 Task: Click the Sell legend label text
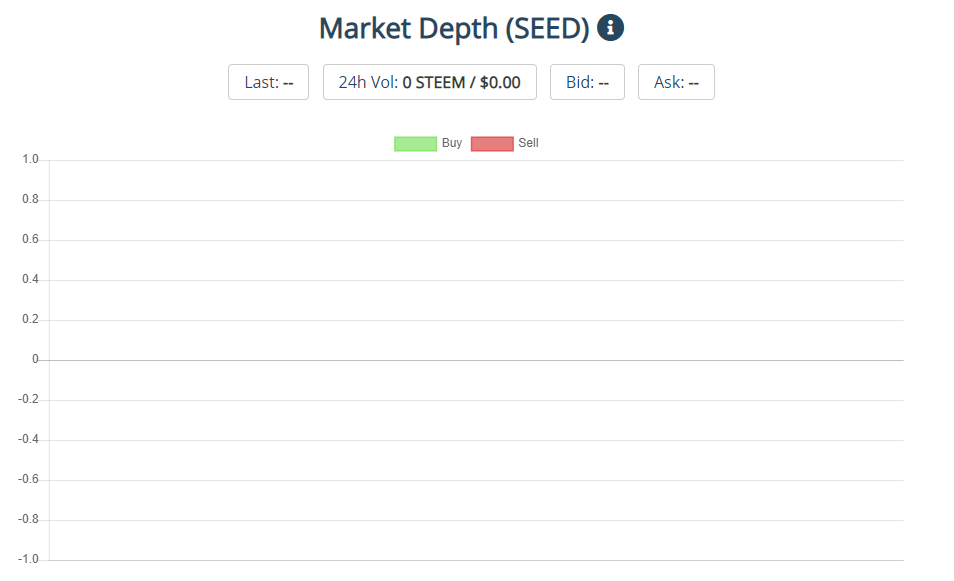pyautogui.click(x=528, y=143)
